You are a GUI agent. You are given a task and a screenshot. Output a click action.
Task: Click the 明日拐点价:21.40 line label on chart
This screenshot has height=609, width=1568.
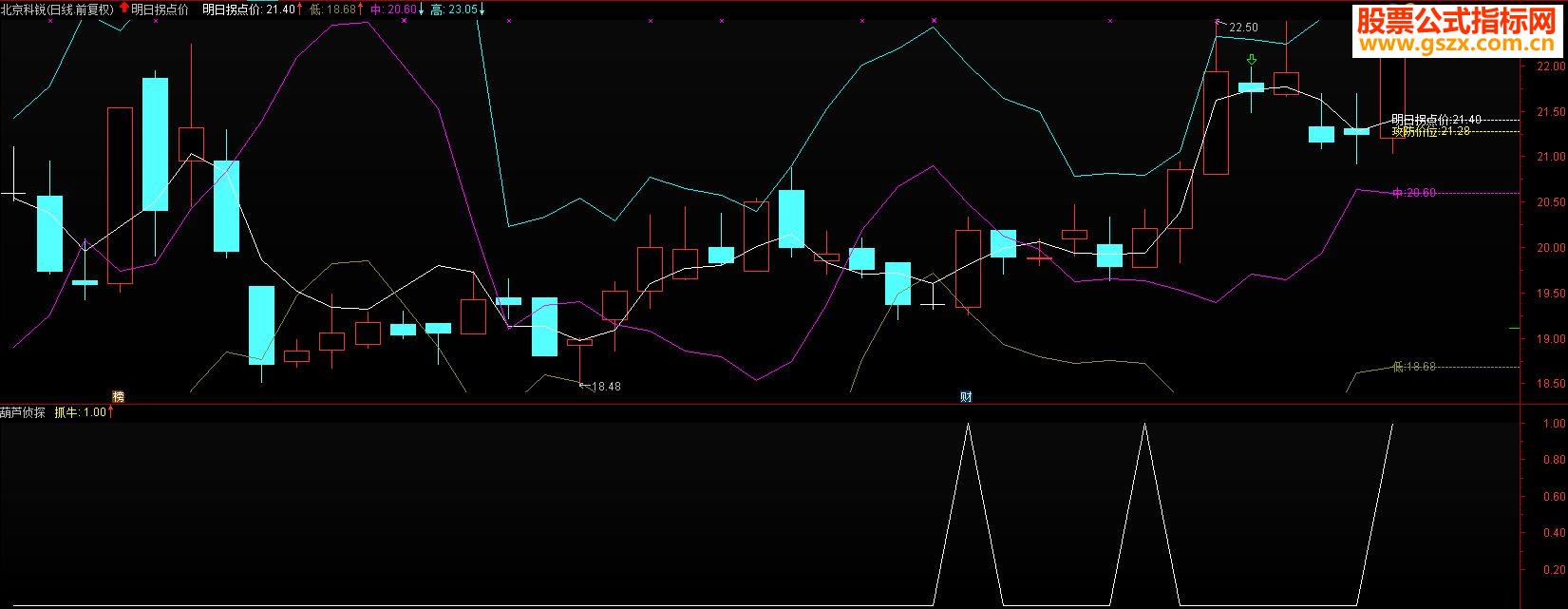coord(1436,120)
